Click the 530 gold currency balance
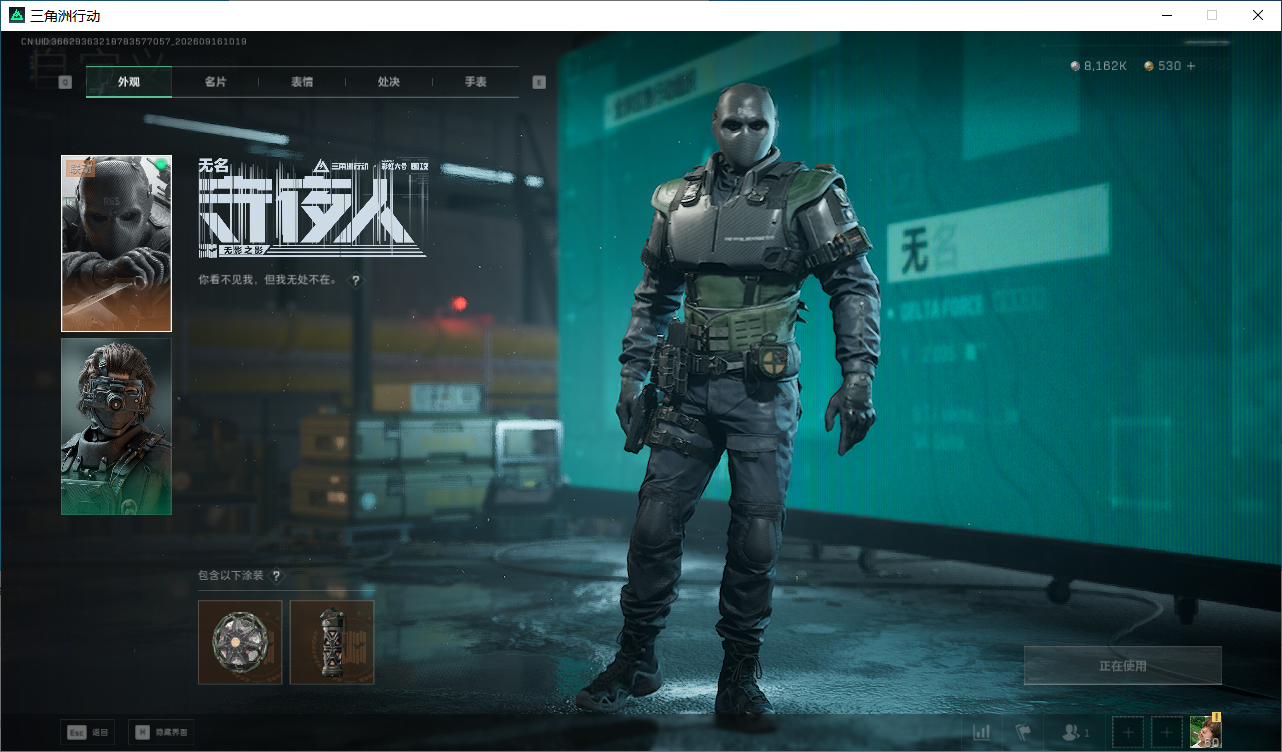This screenshot has height=752, width=1282. coord(1163,66)
